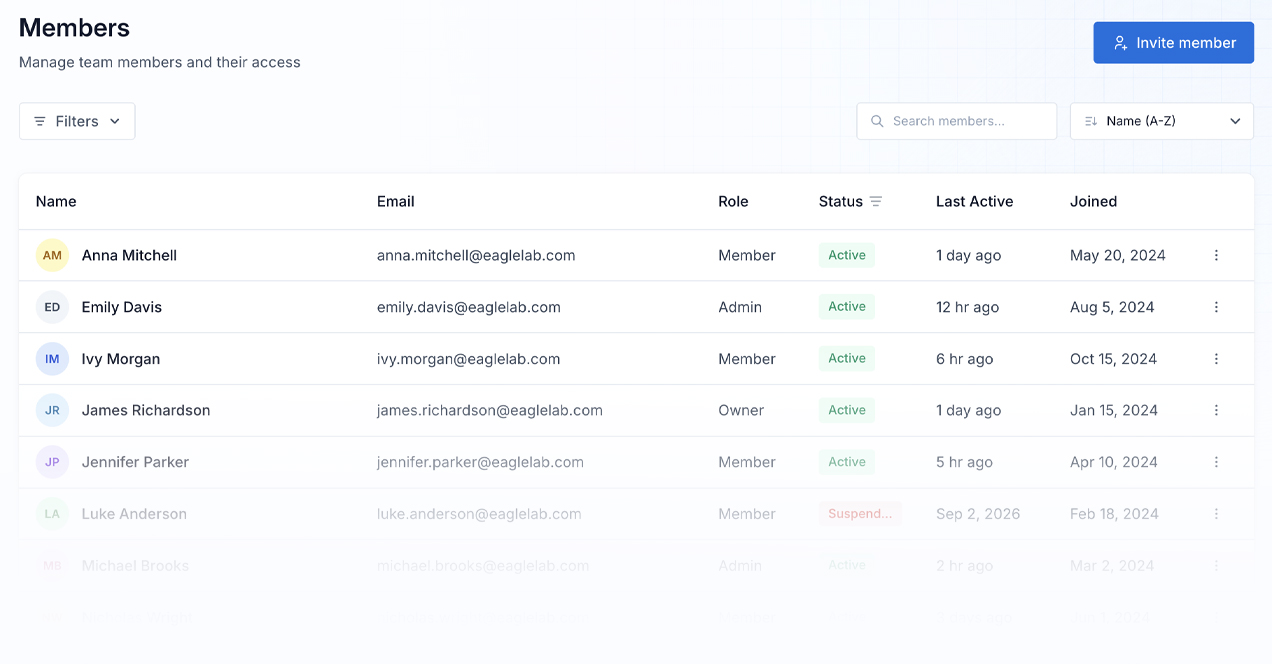Click the joined date Jan 15, 2024
This screenshot has width=1272, height=664.
(x=1114, y=410)
